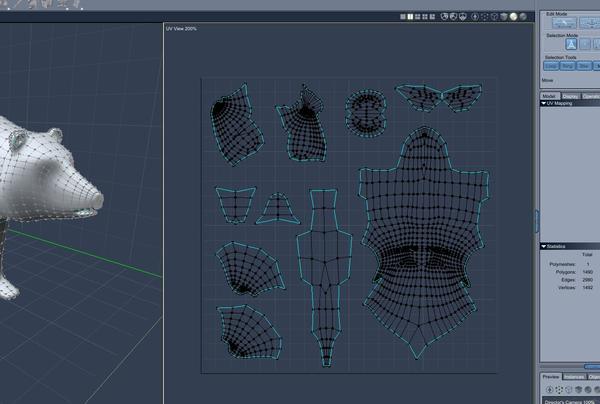Click the Ring selection tool button
The image size is (600, 404).
click(x=567, y=66)
